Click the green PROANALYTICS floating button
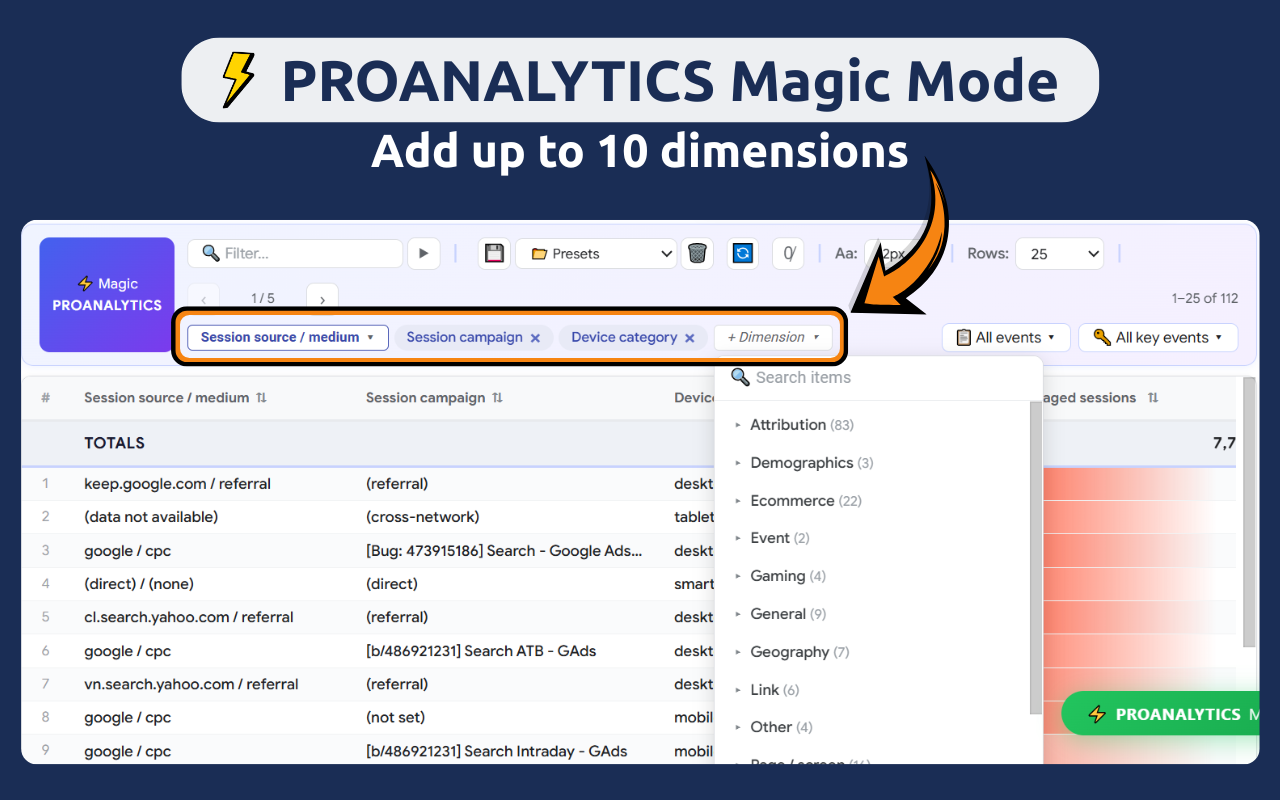1280x800 pixels. (1160, 714)
